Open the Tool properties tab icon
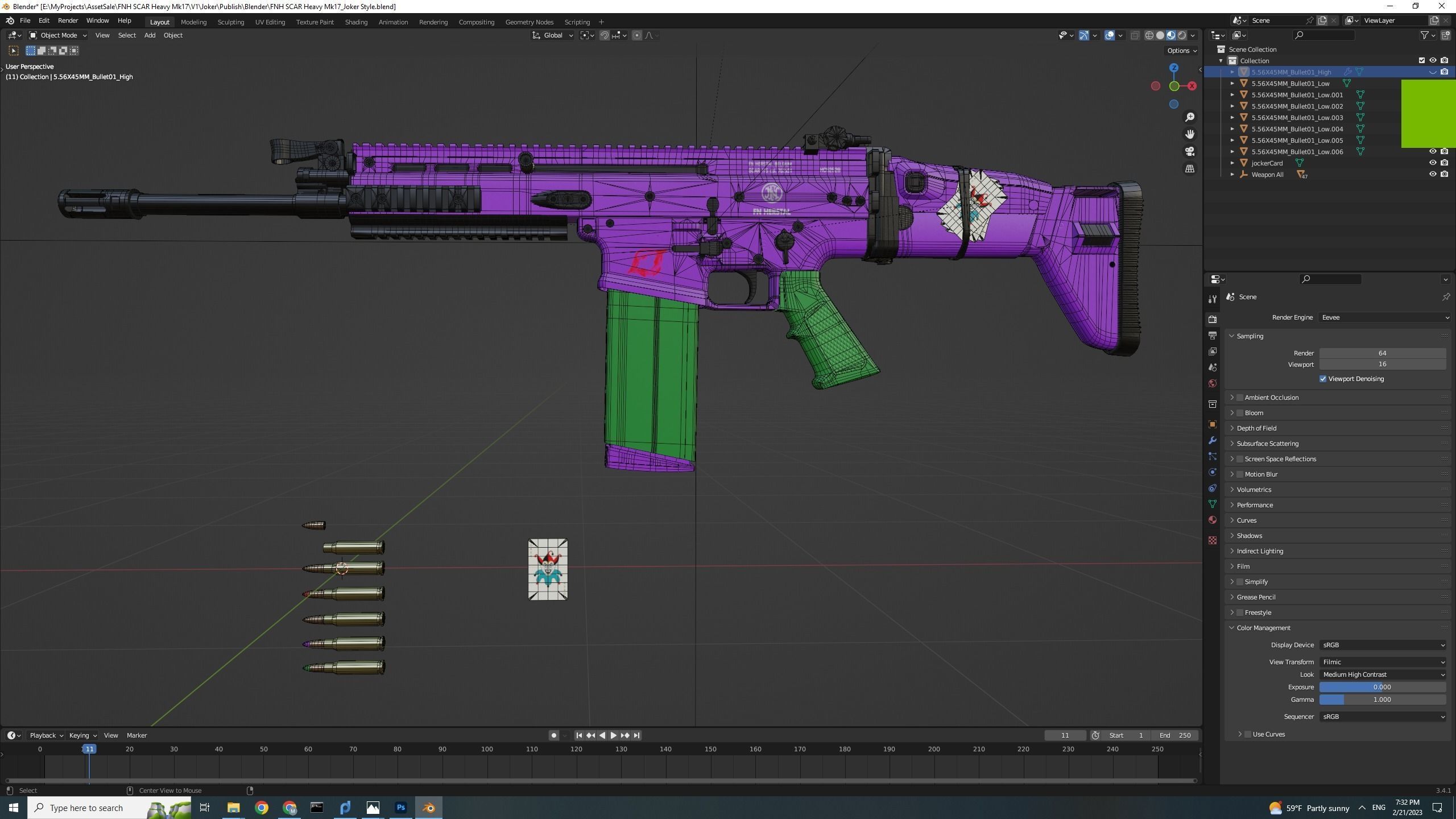 point(1212,299)
